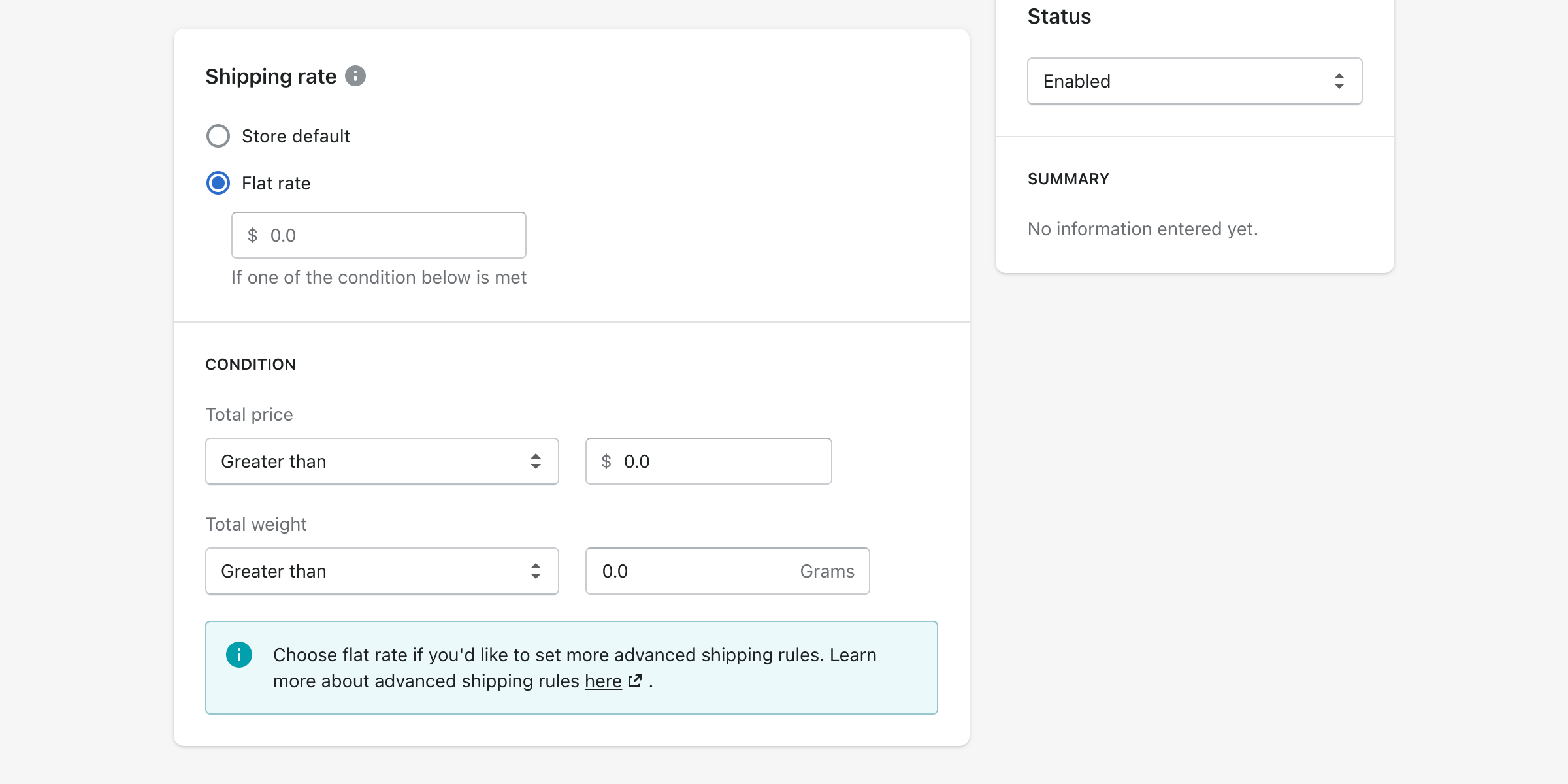Click the Flat rate label text

(276, 183)
